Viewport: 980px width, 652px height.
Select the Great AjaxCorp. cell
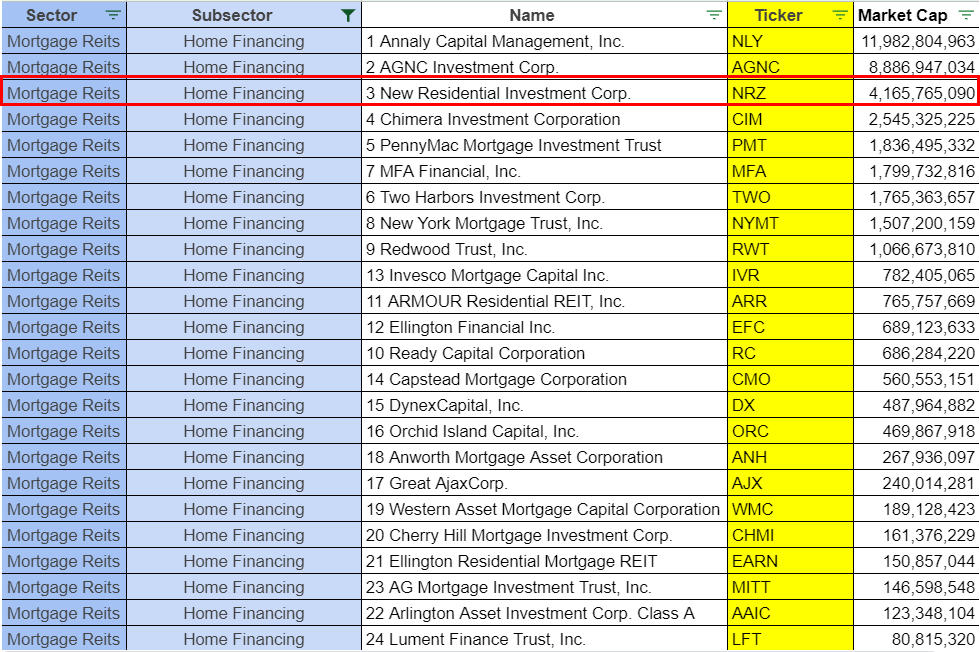(544, 483)
